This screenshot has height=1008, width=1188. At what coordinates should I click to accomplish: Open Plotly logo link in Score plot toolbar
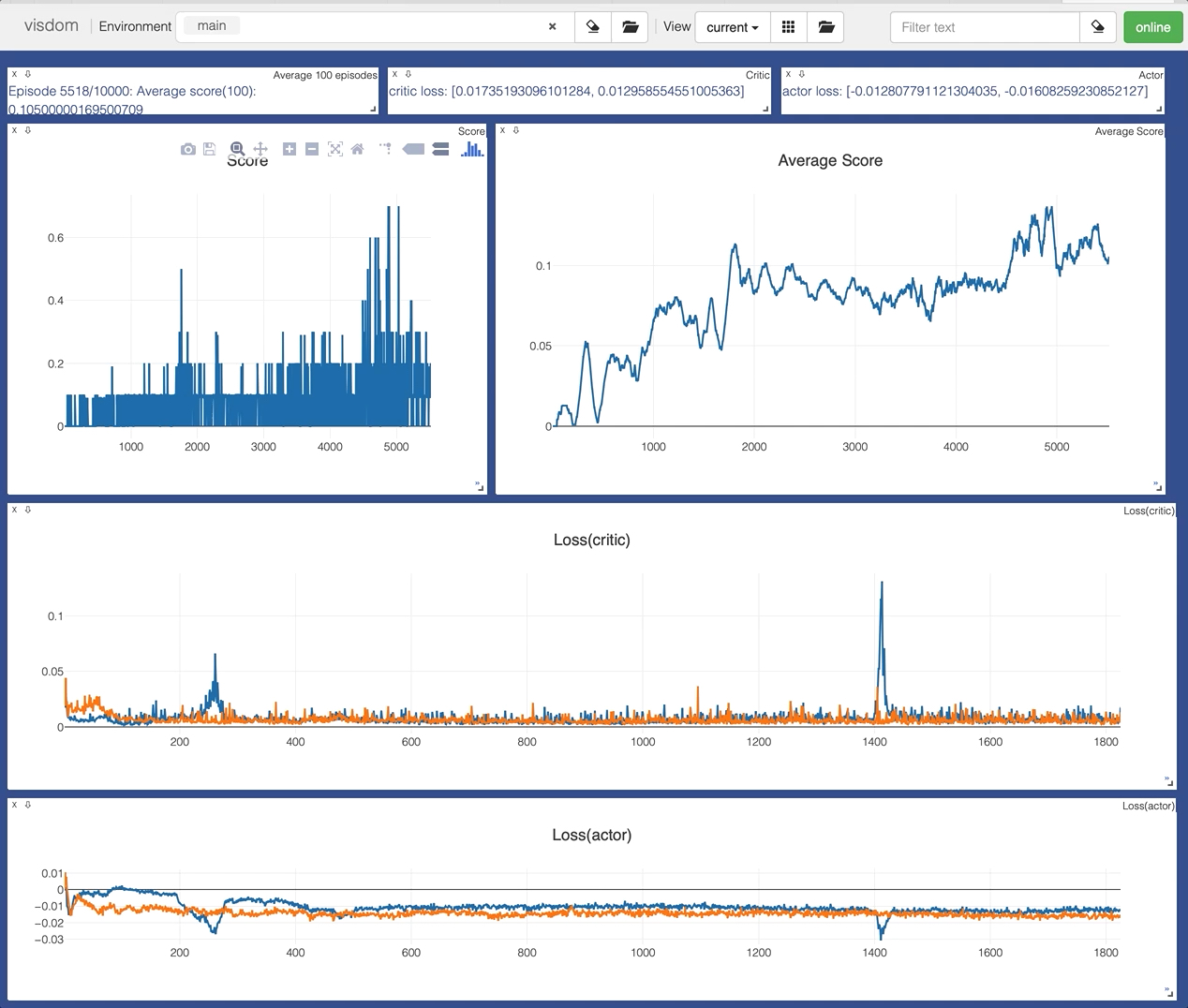pyautogui.click(x=472, y=149)
